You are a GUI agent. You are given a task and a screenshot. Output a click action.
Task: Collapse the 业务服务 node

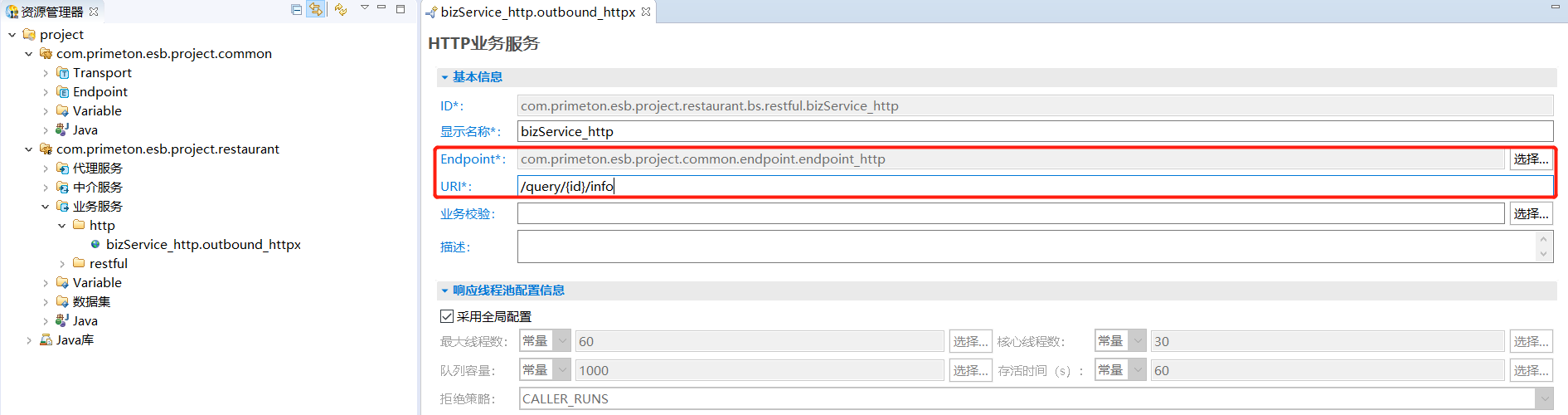tap(46, 207)
